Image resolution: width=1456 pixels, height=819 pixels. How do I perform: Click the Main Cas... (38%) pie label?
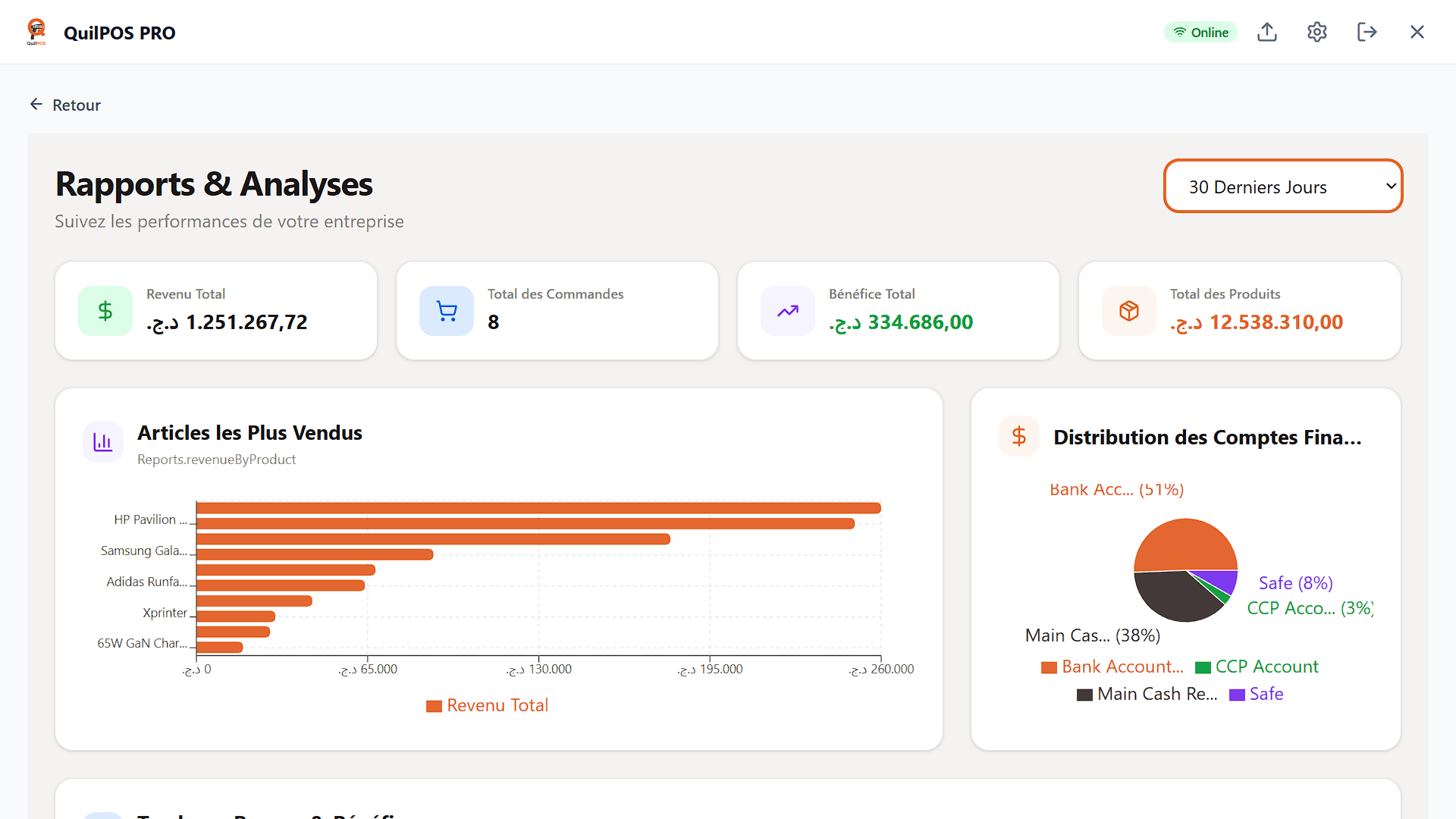click(x=1093, y=635)
